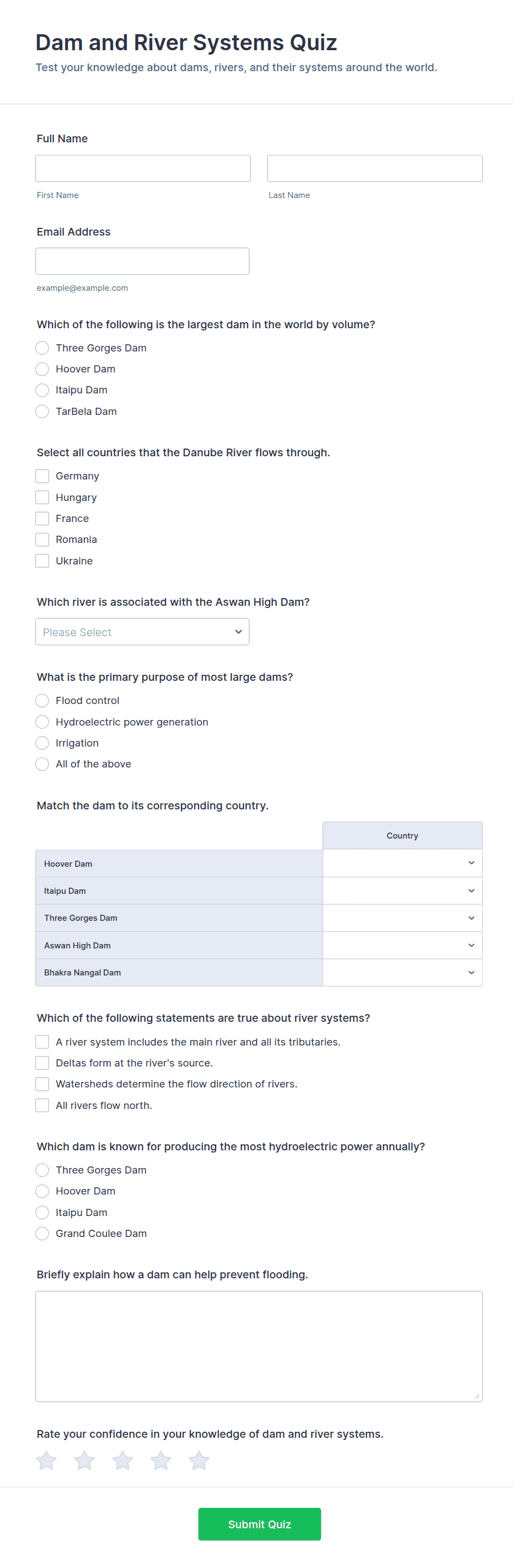Screen dimensions: 513x1568
Task: Click into the Last Name field
Action: point(375,168)
